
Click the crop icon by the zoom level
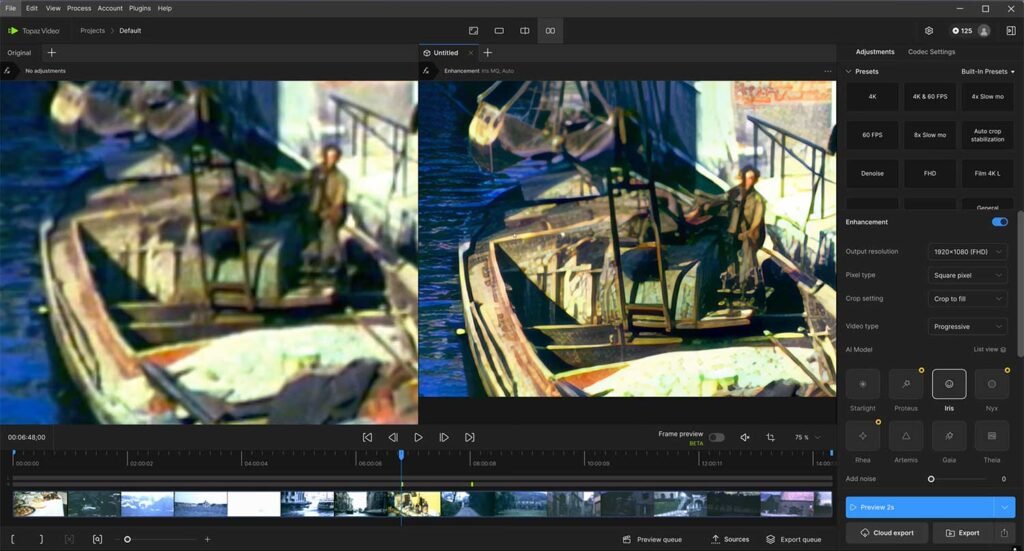point(770,437)
